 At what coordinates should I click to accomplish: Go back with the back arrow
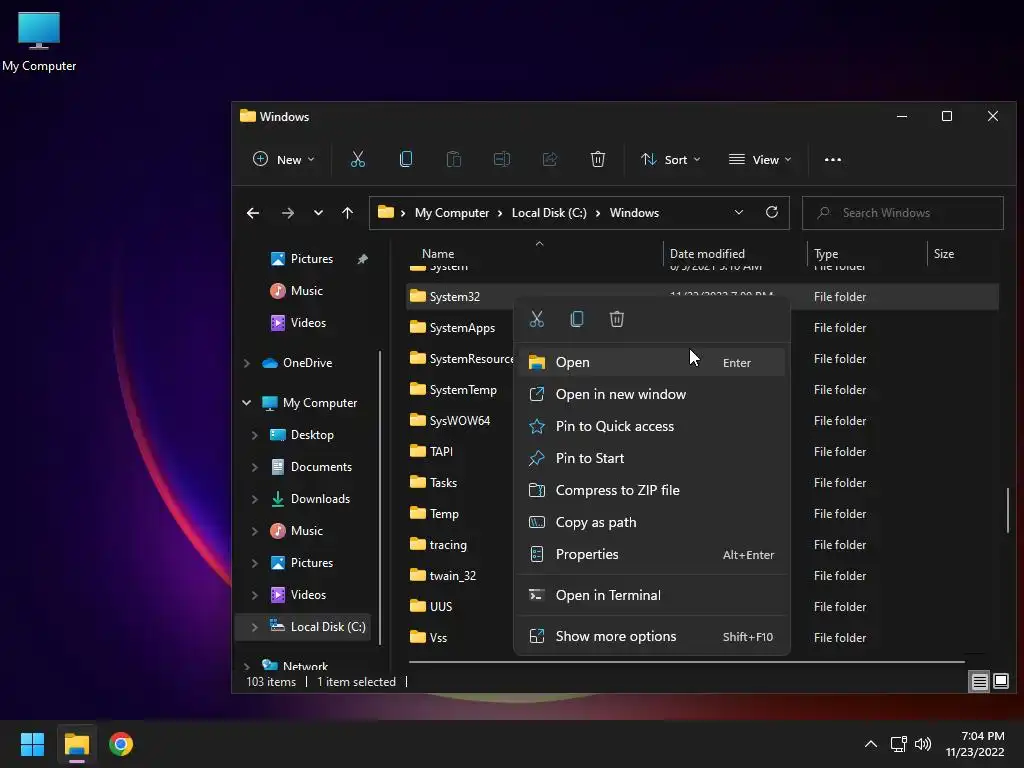[x=253, y=213]
